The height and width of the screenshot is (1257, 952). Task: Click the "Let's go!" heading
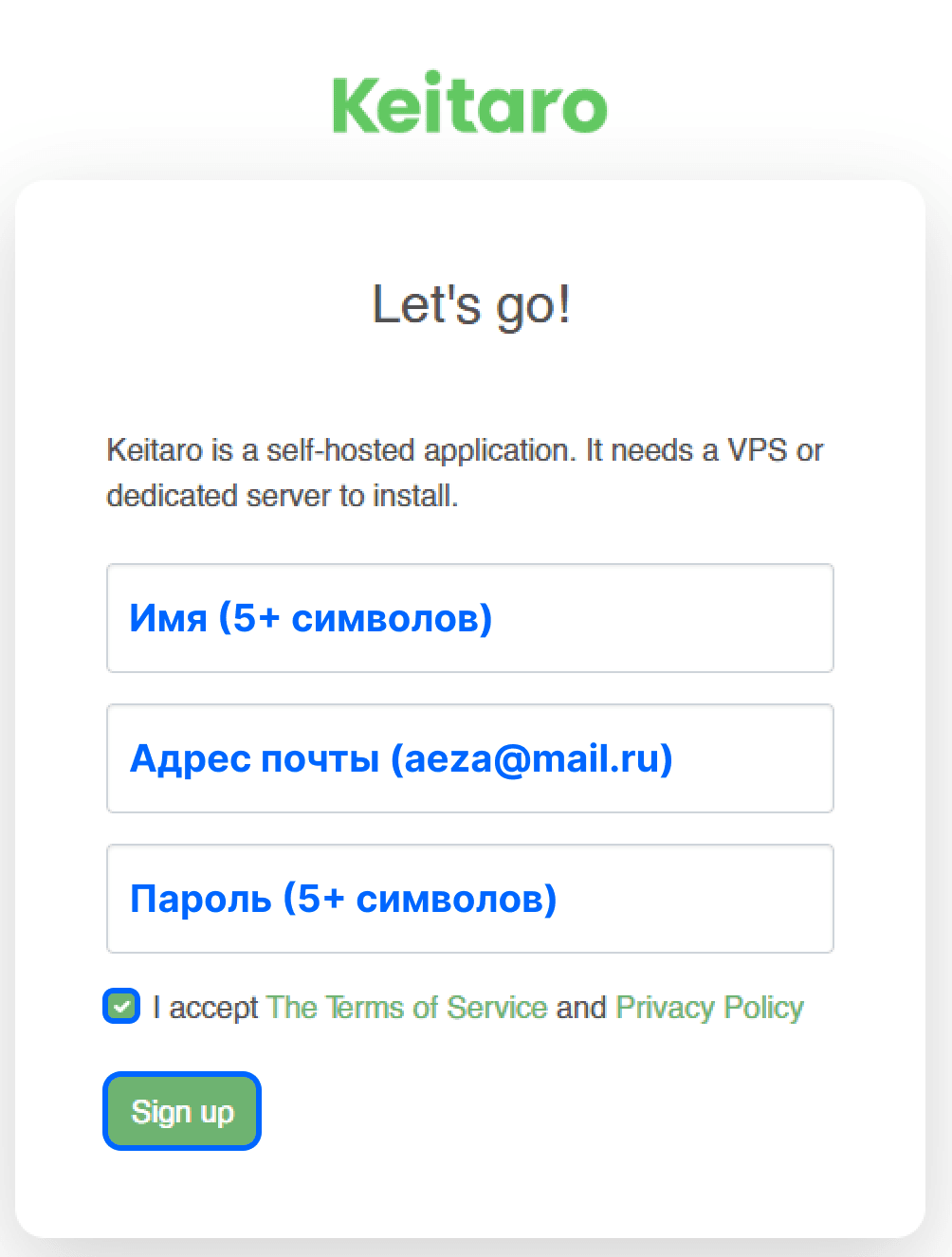471,305
